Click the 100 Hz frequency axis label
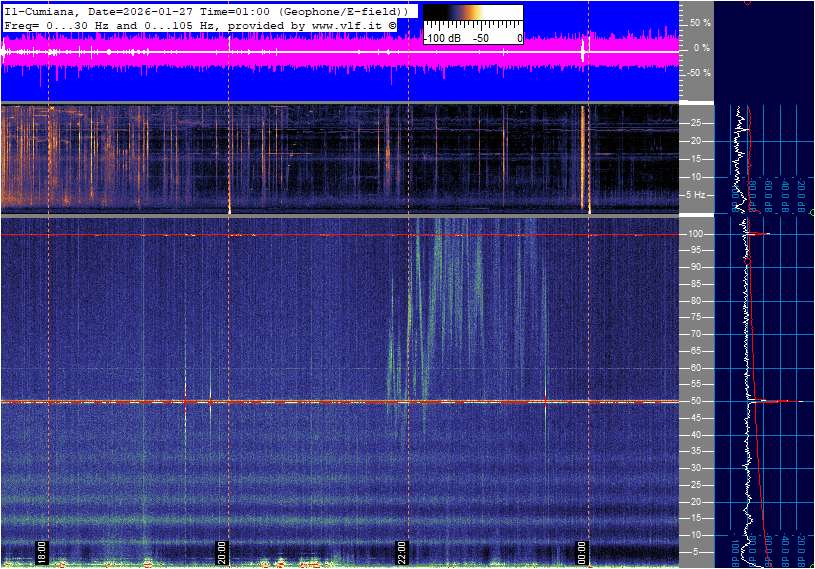The width and height of the screenshot is (815, 569). click(697, 234)
